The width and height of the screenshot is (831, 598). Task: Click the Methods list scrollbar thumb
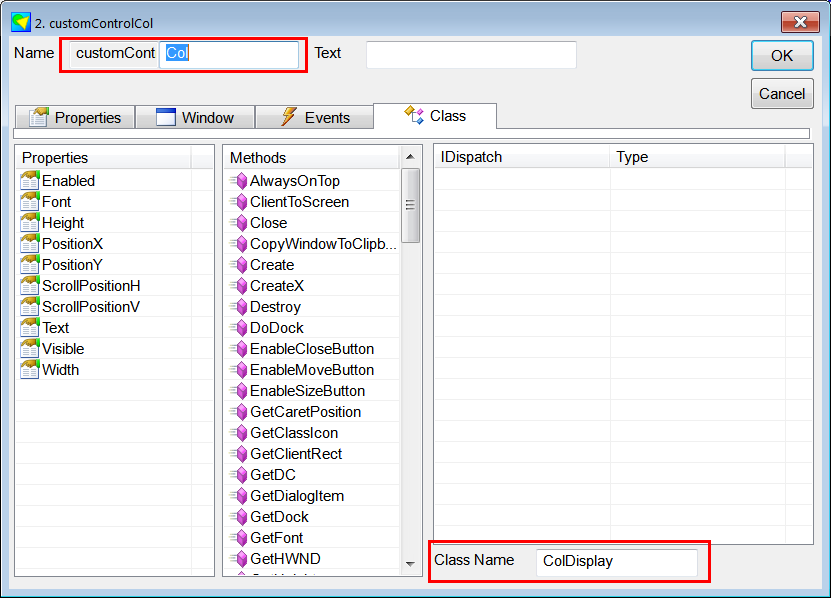410,205
